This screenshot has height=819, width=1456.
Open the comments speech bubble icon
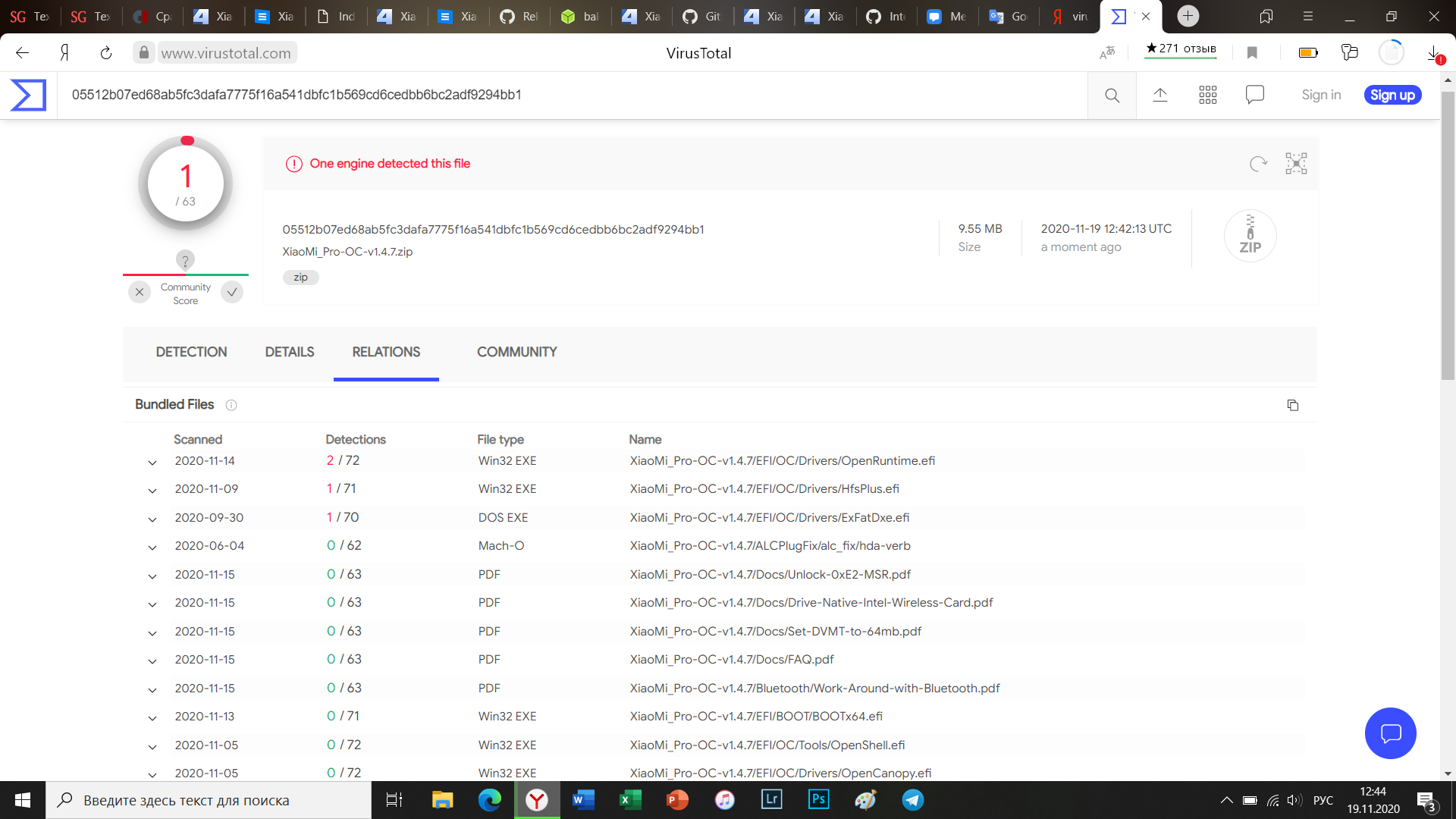click(x=1254, y=95)
